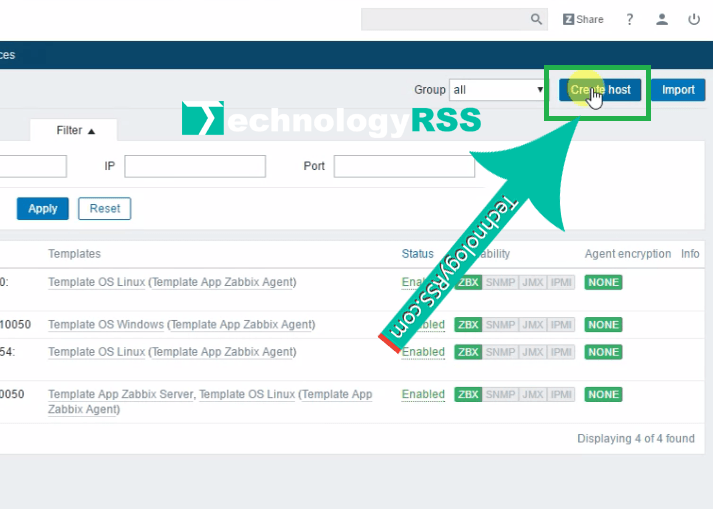Screen dimensions: 713x509
Task: Toggle Enabled status in last host row
Action: coord(423,394)
